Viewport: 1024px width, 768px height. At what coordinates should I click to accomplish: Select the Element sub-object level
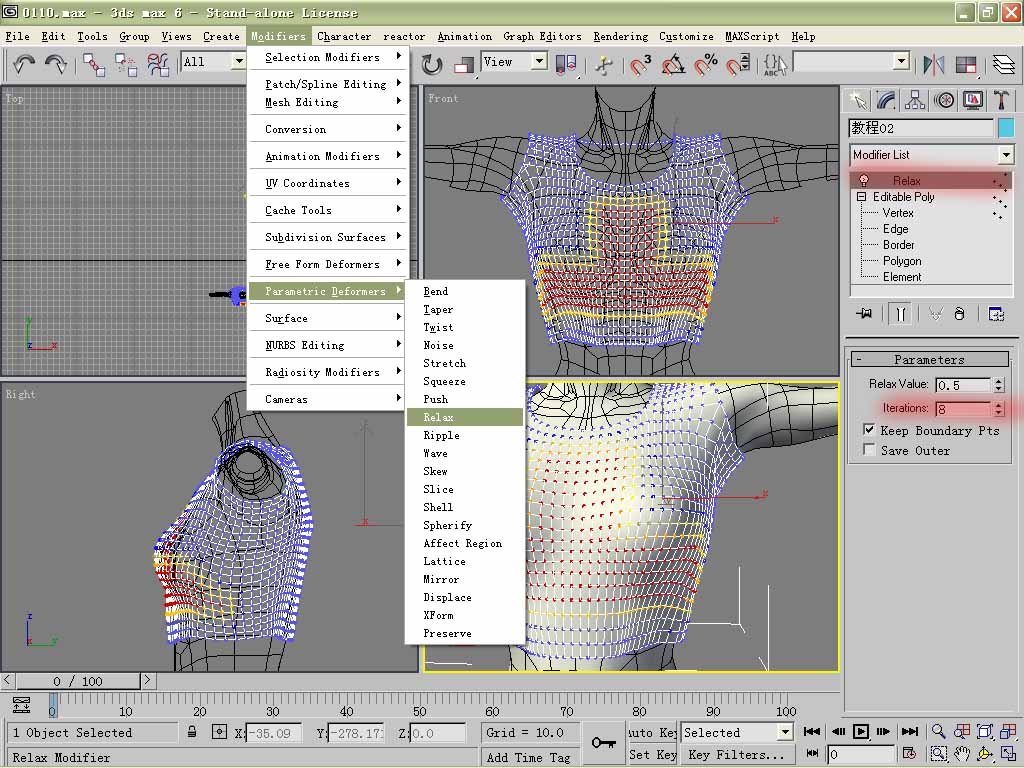click(902, 277)
